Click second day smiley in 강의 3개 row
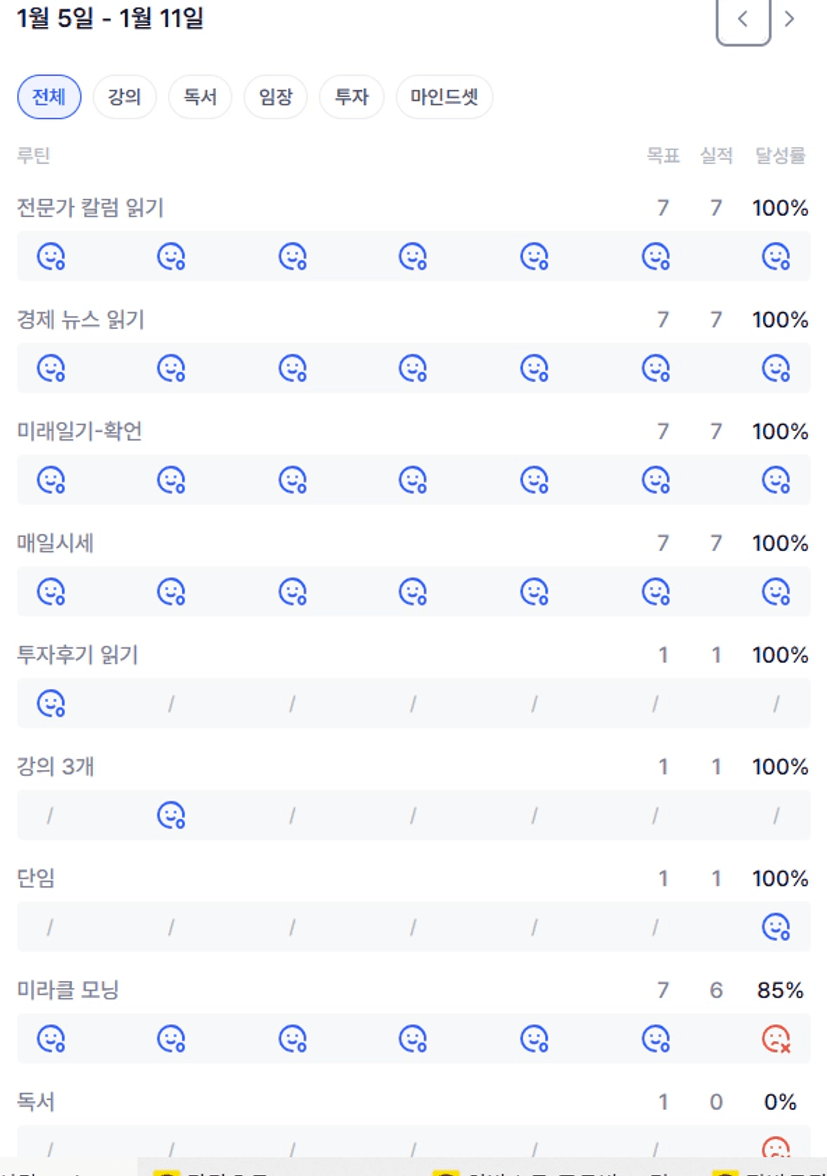The height and width of the screenshot is (1176, 827). coord(171,816)
